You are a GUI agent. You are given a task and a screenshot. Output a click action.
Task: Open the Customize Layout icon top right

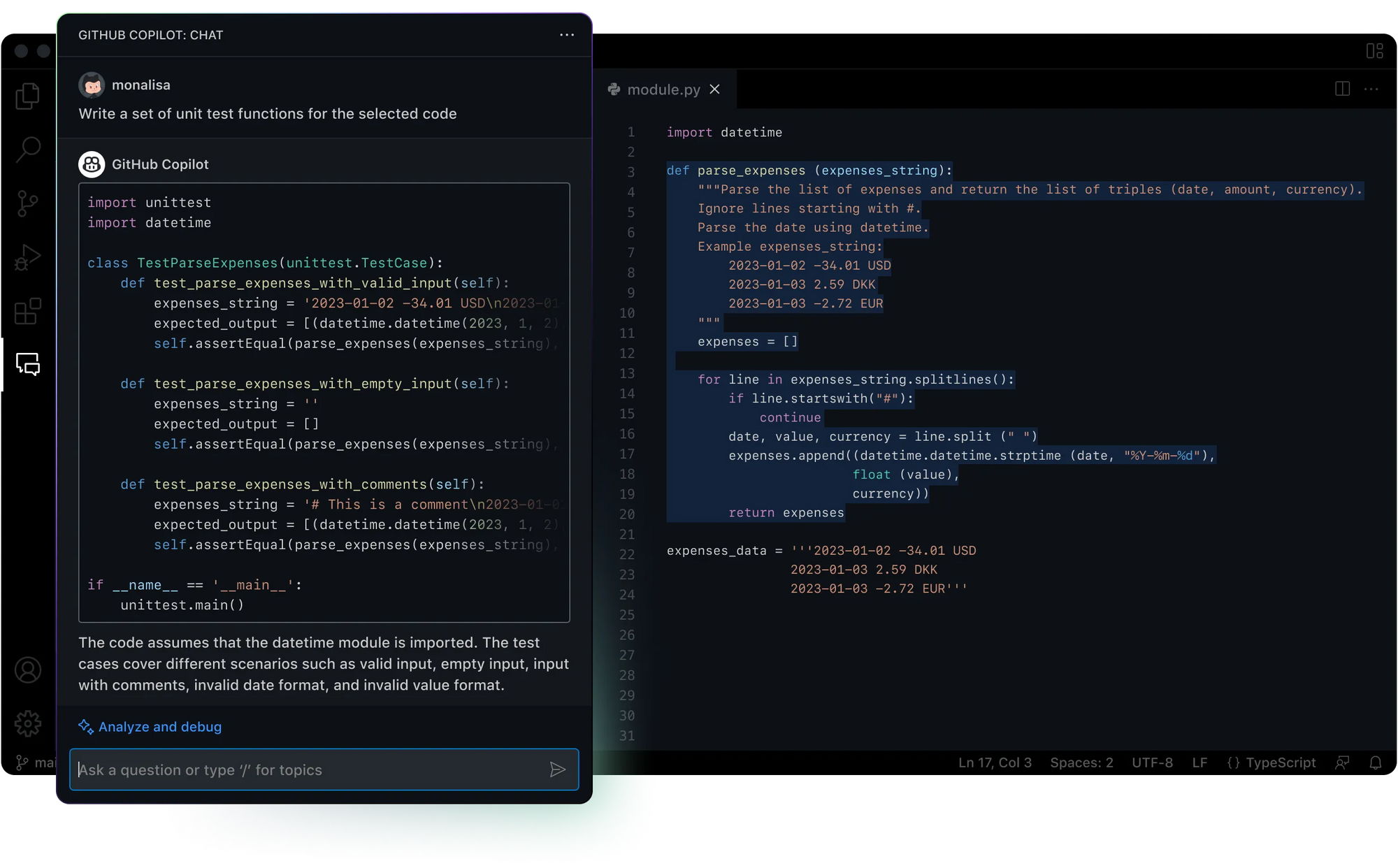coord(1376,50)
